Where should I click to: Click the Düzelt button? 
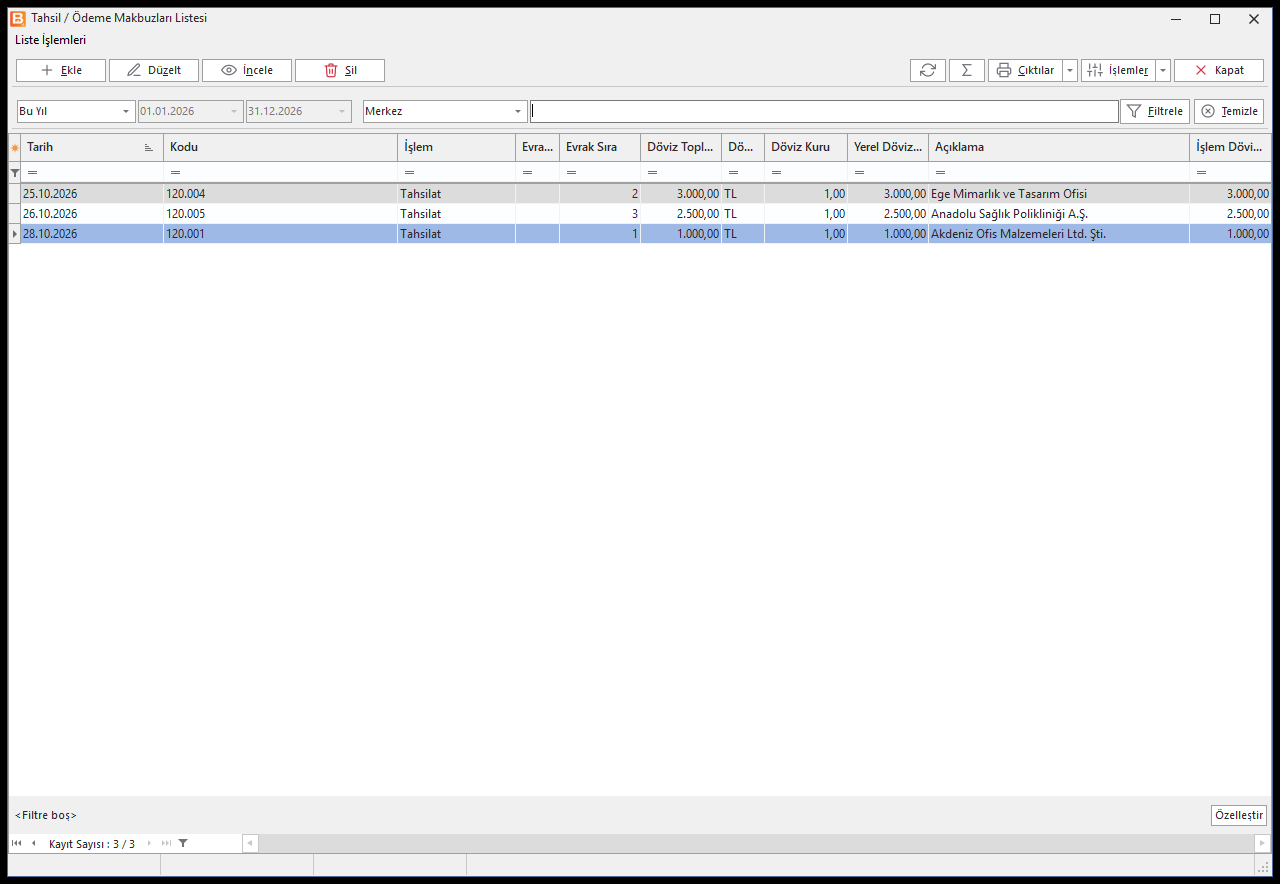point(154,70)
